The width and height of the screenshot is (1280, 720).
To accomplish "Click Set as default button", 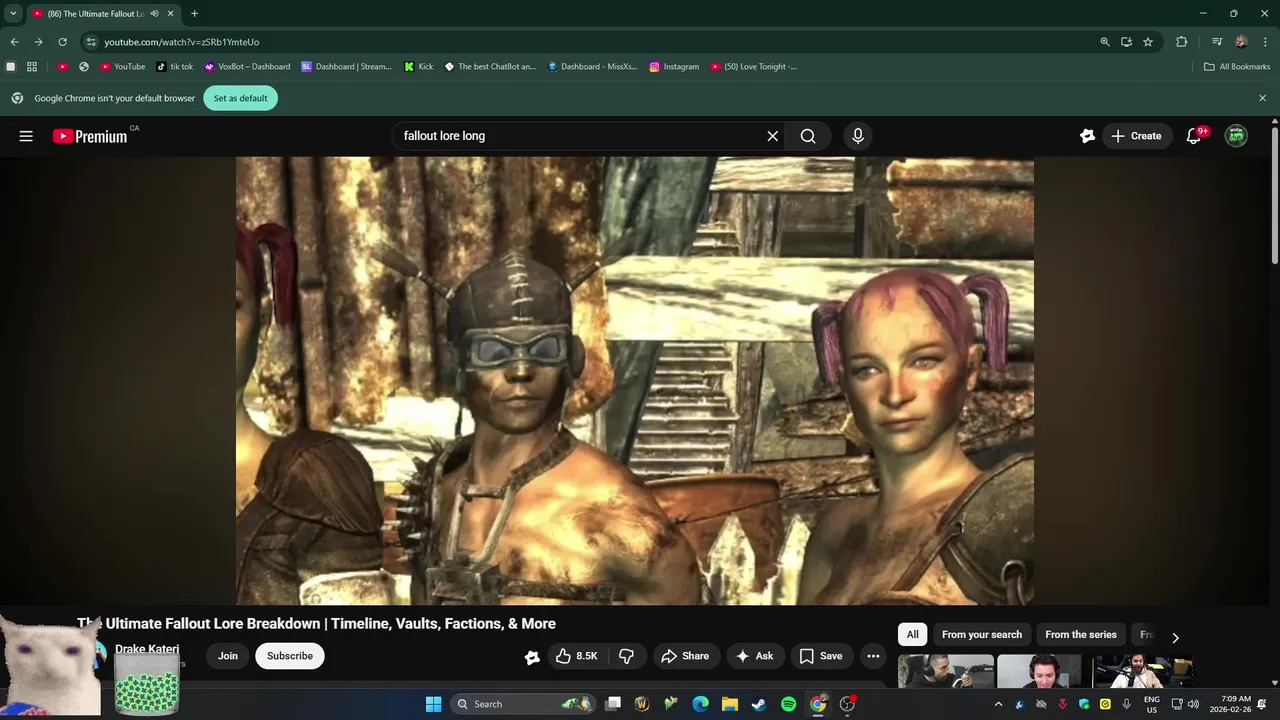I will [240, 98].
